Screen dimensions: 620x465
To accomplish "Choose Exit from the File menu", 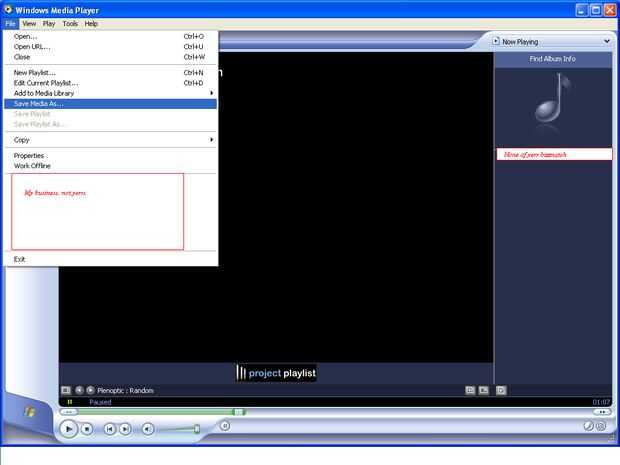I will (111, 259).
